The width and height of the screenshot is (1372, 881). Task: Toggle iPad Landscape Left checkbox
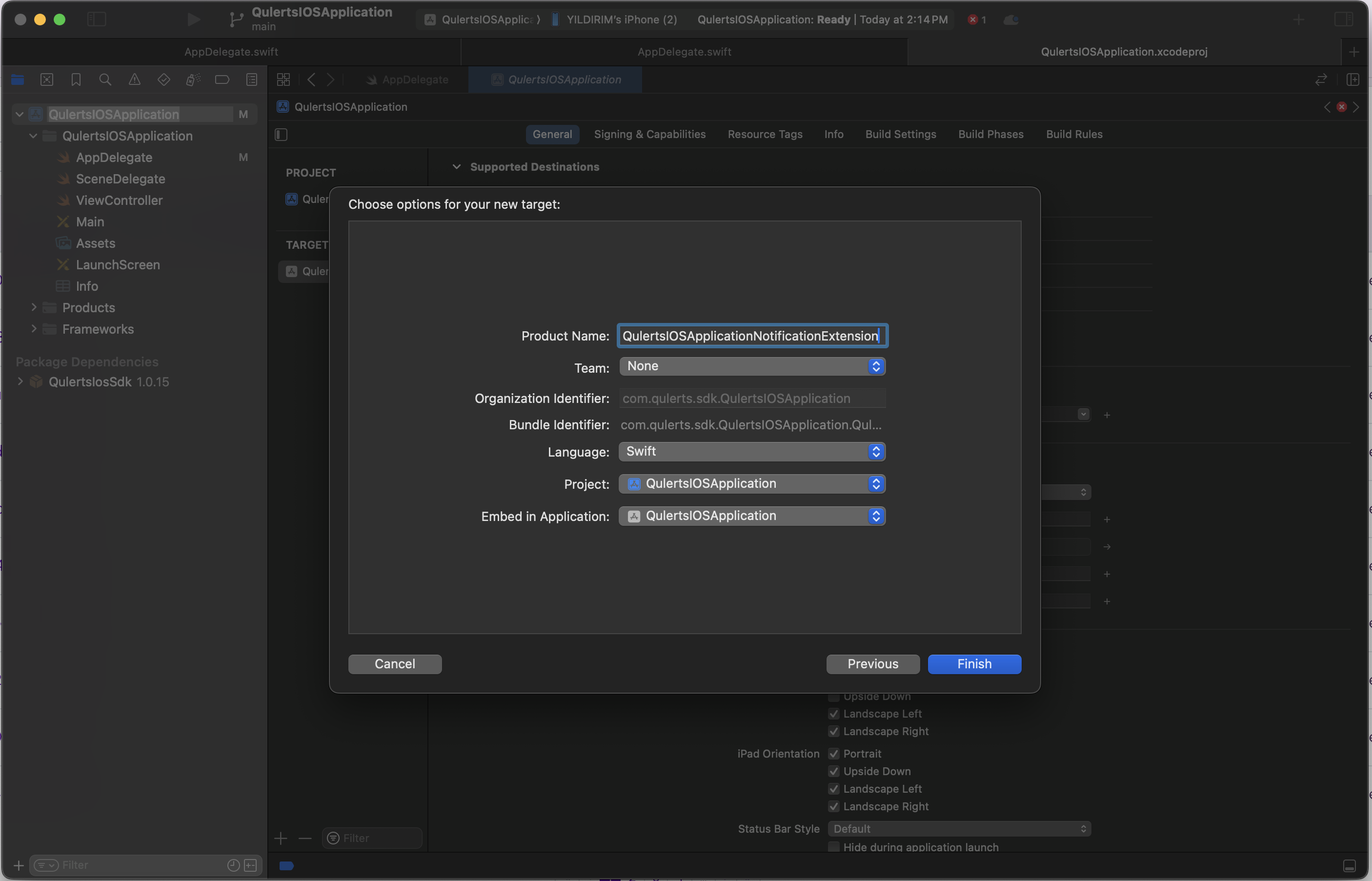834,789
